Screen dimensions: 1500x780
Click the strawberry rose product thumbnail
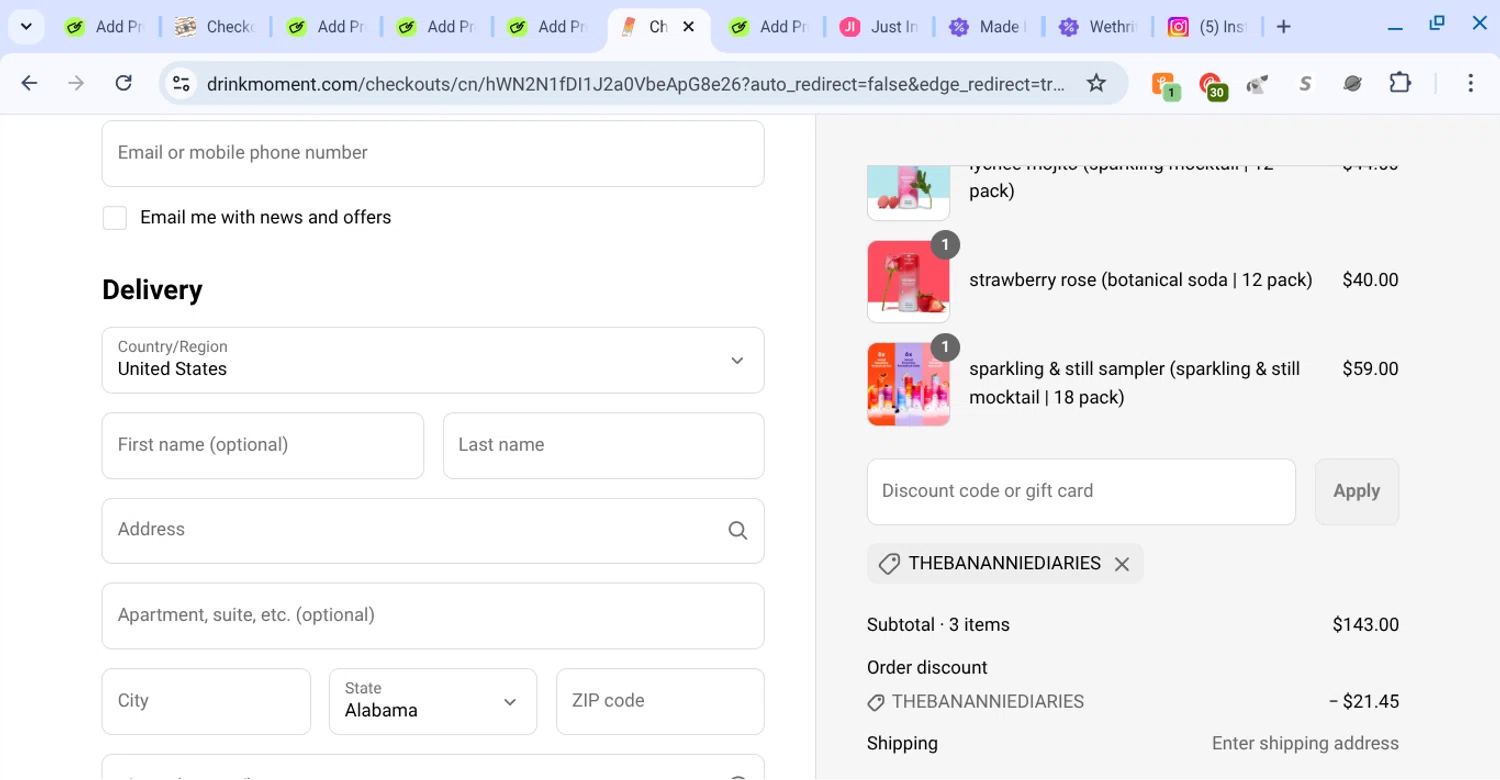coord(908,281)
